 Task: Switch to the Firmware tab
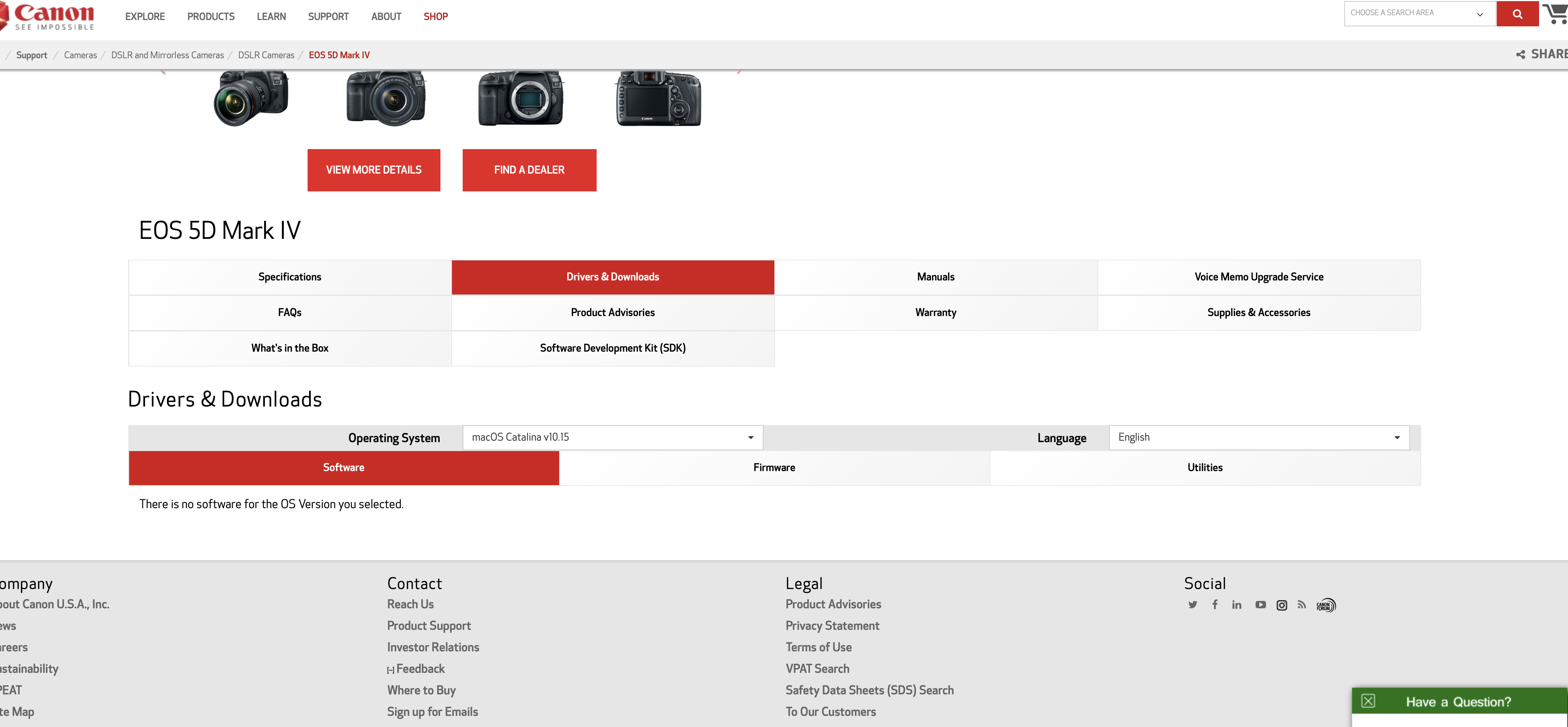pos(774,468)
